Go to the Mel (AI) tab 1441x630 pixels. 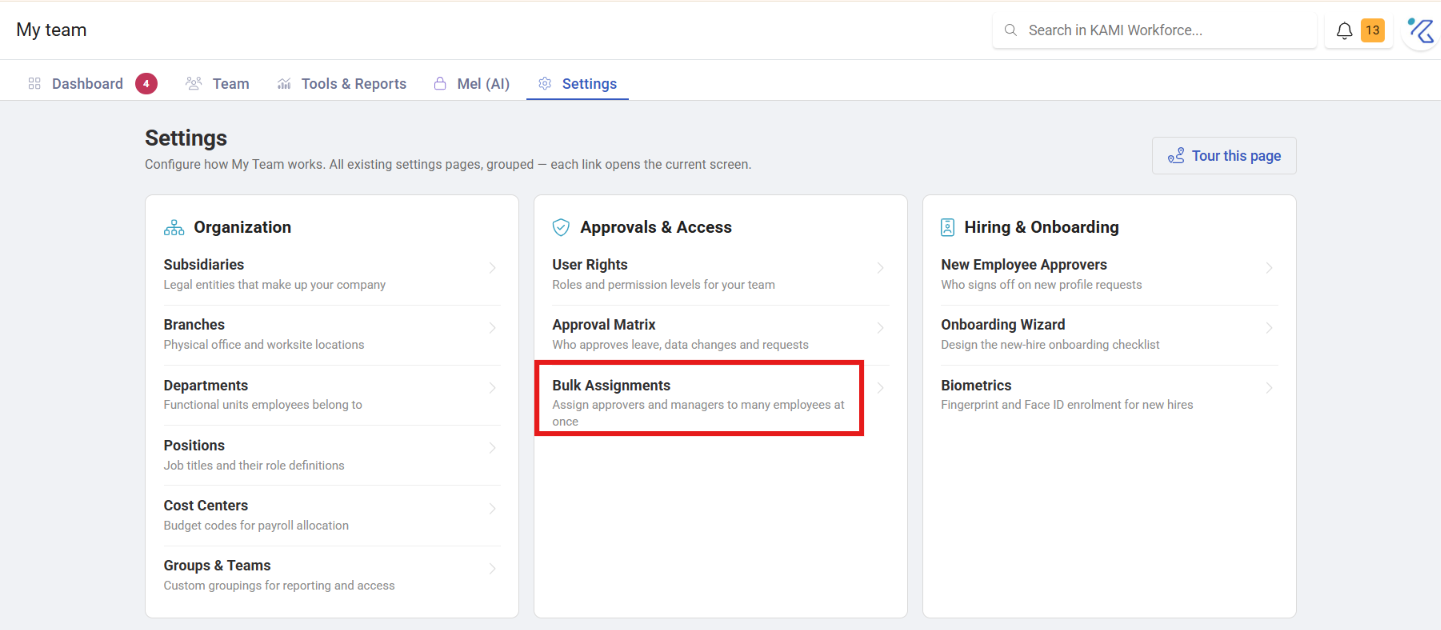point(471,84)
